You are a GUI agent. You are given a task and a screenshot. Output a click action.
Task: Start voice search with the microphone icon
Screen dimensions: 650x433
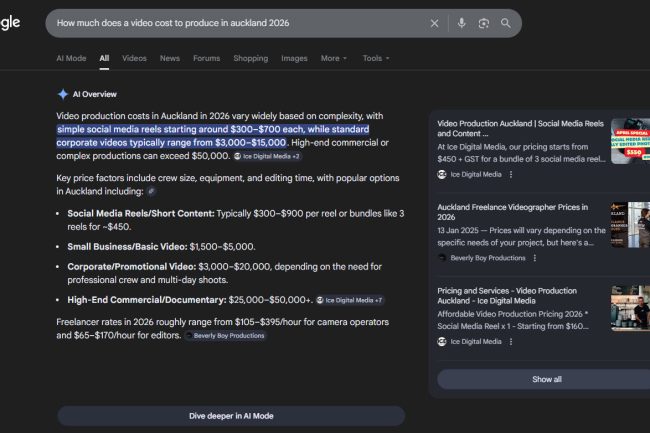461,23
